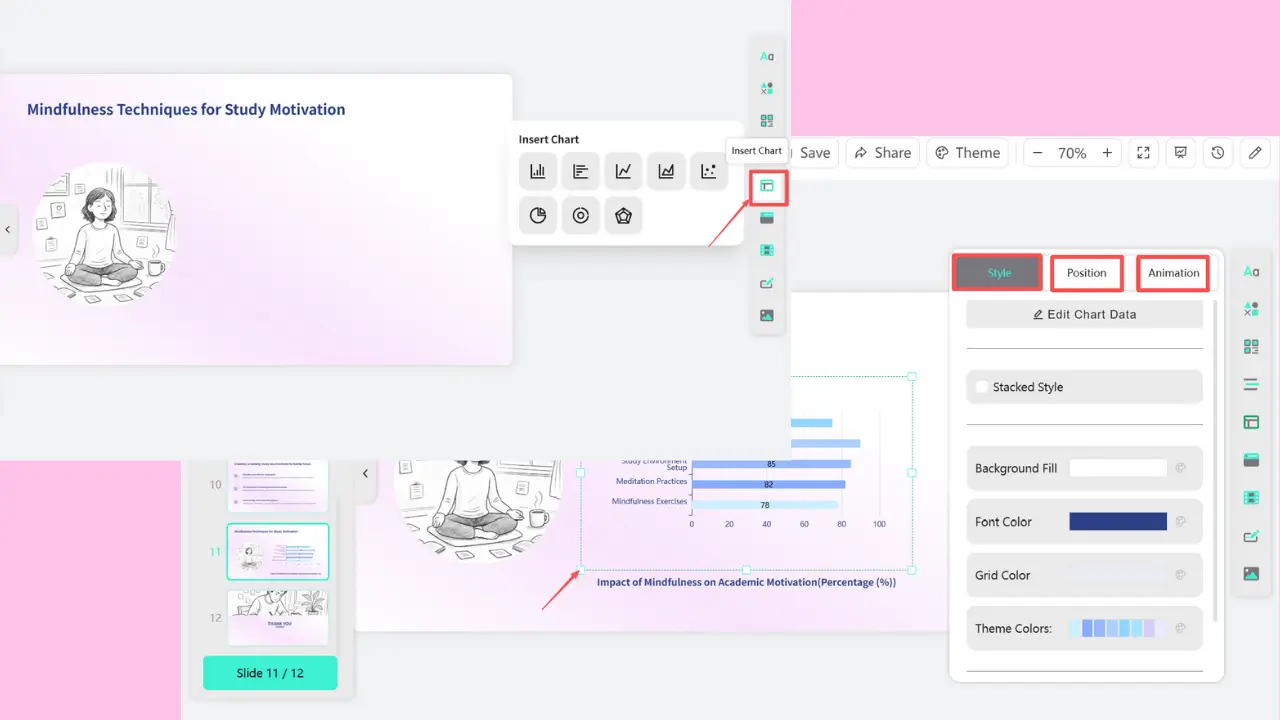Image resolution: width=1280 pixels, height=720 pixels.
Task: Collapse the slide thumbnail panel
Action: tap(365, 473)
